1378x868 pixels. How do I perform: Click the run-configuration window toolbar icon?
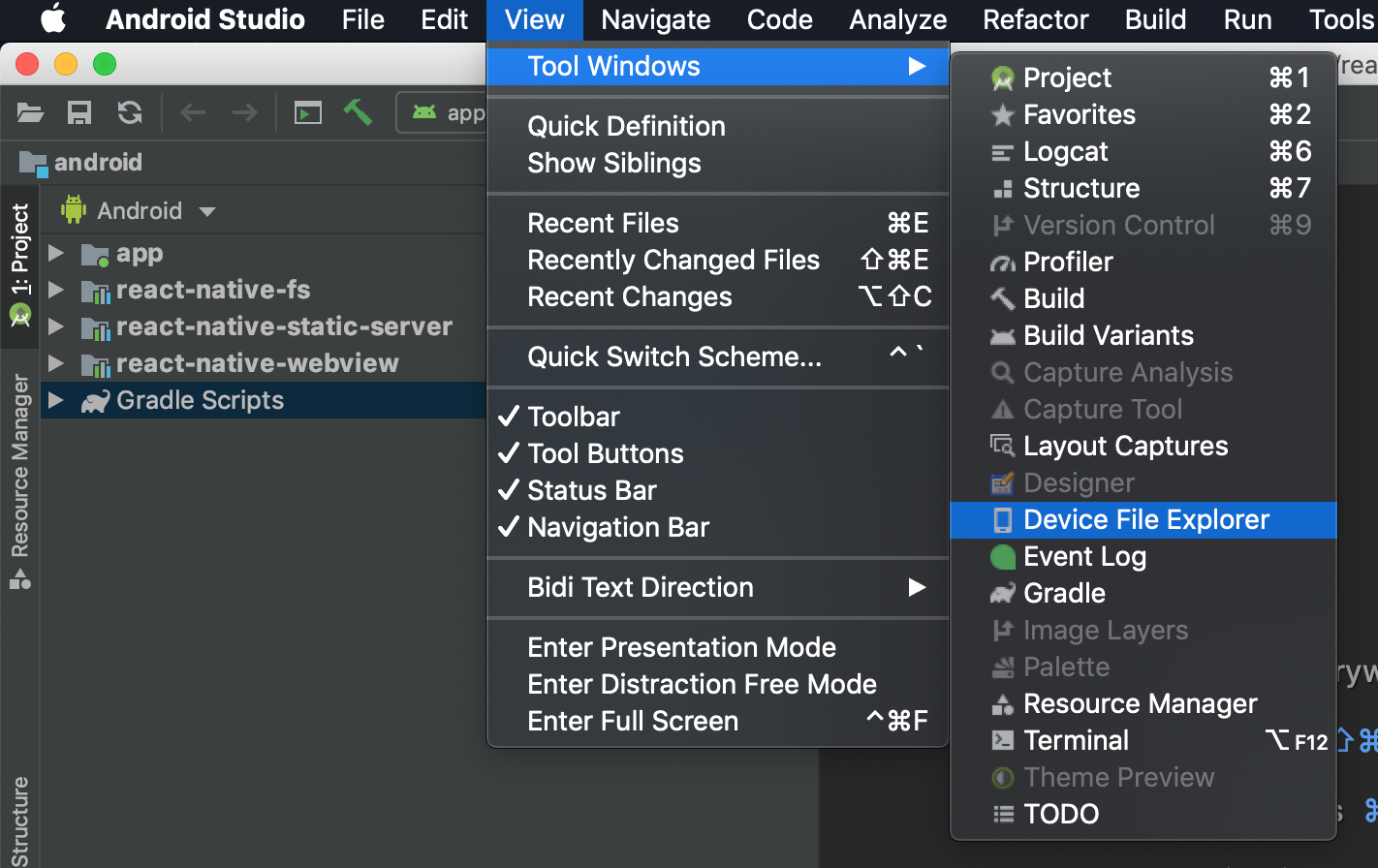tap(308, 113)
